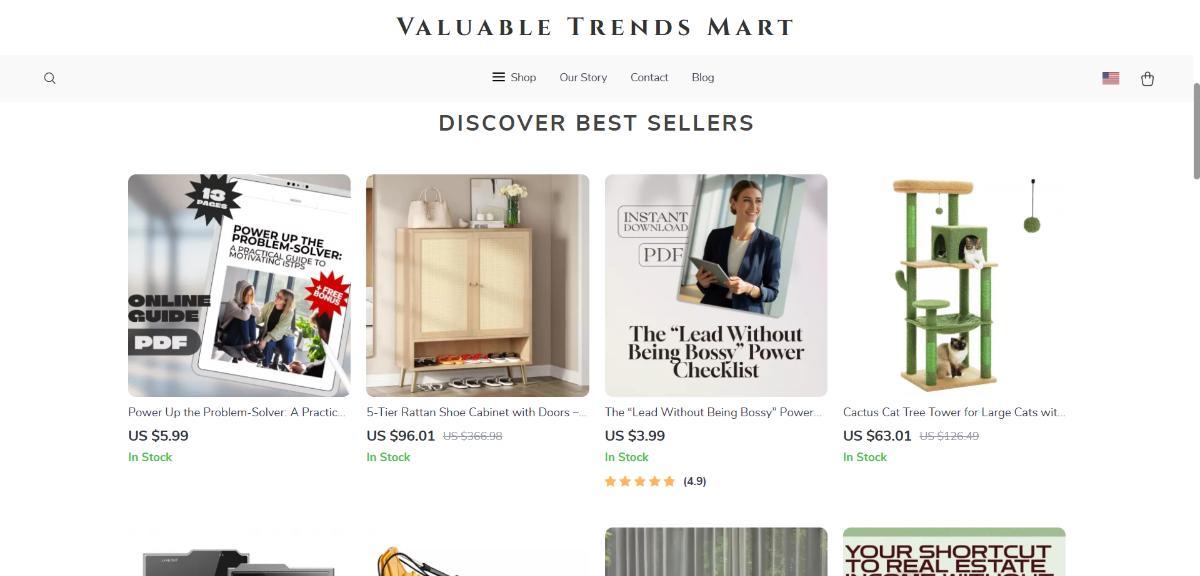View the Rattan Shoe Cabinet image
This screenshot has width=1200, height=576.
(477, 285)
